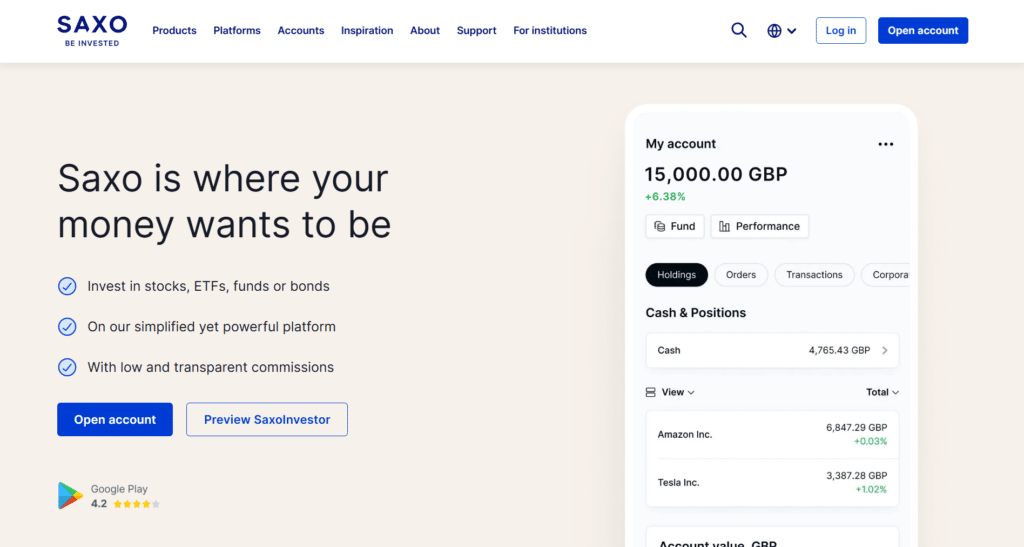Click the Log in button
This screenshot has width=1024, height=547.
(841, 31)
